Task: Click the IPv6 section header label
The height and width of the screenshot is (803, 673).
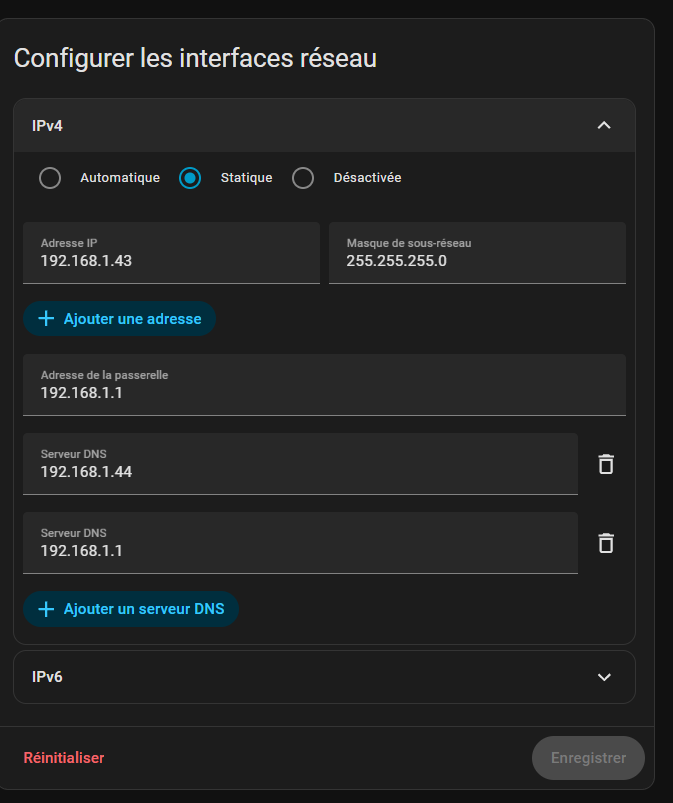Action: click(47, 677)
